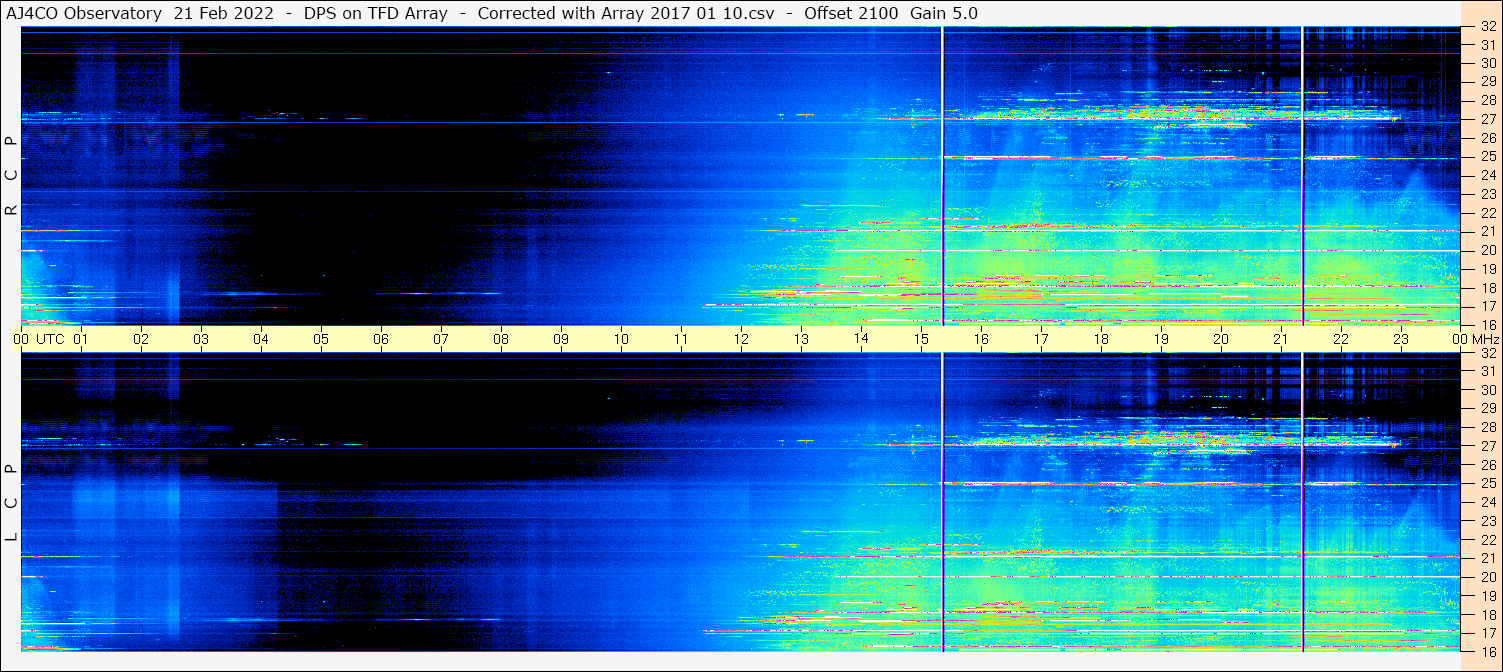The image size is (1503, 672).
Task: Click the 20 MHz label on LCP scale
Action: coord(1487,577)
